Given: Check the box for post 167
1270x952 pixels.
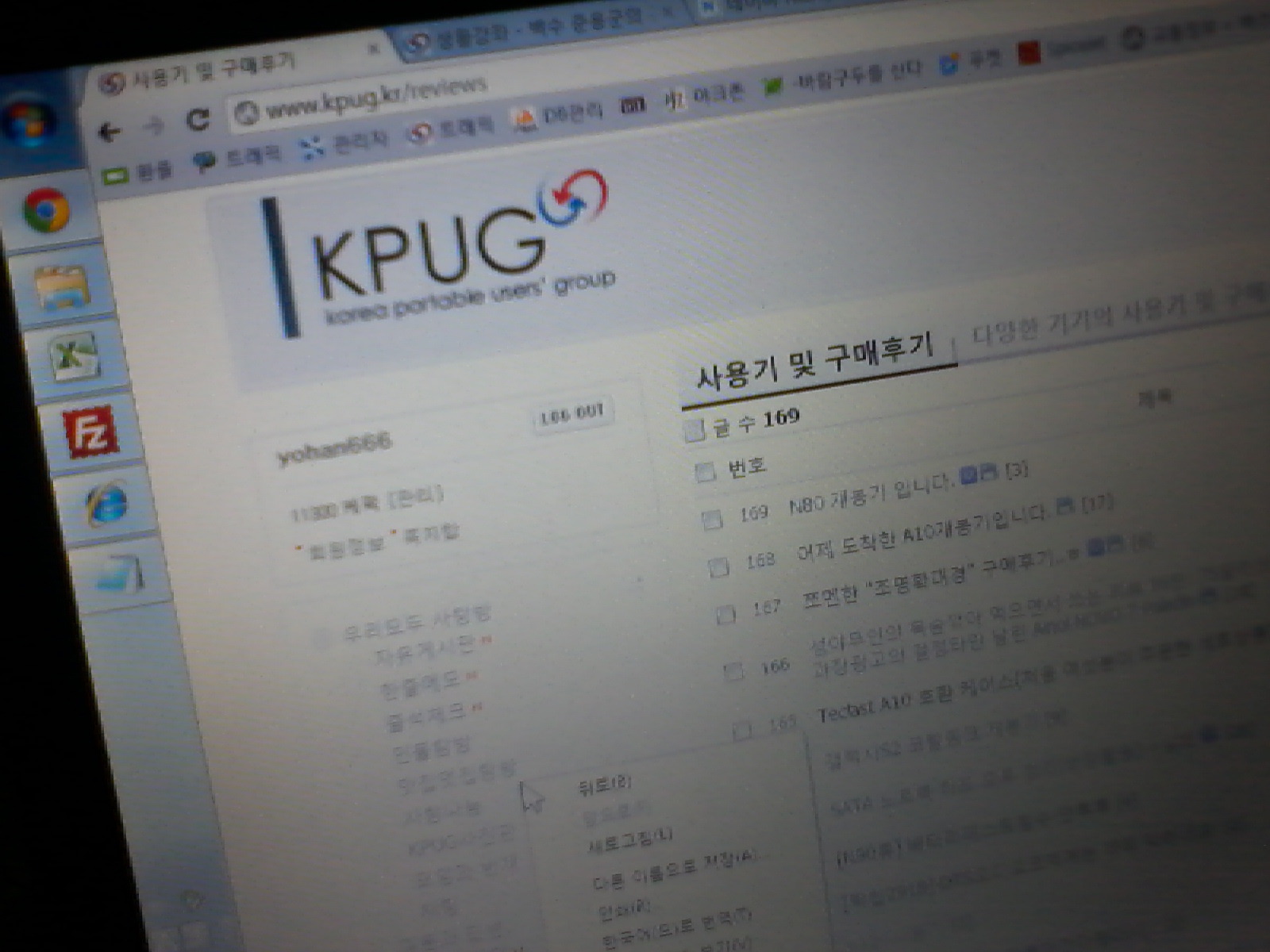Looking at the screenshot, I should tap(725, 615).
